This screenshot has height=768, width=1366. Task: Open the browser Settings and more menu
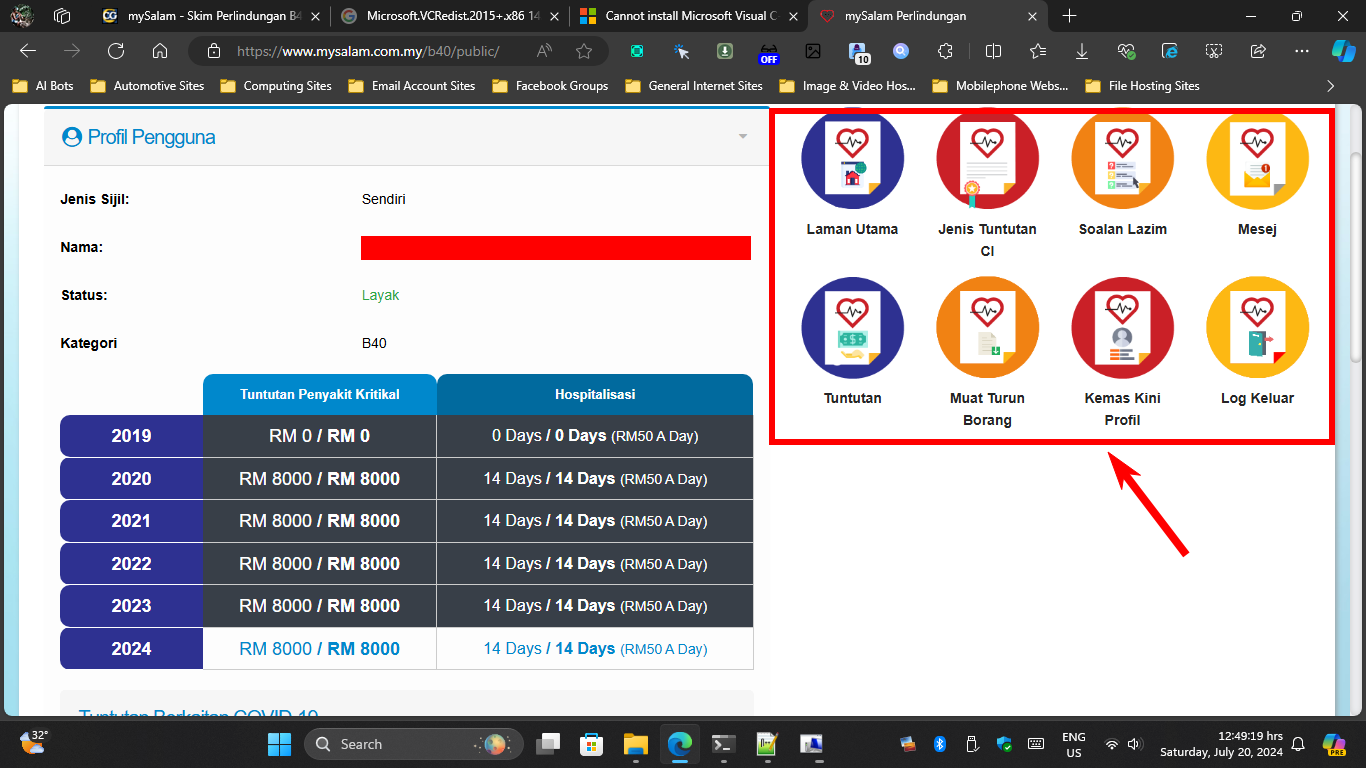[1301, 51]
